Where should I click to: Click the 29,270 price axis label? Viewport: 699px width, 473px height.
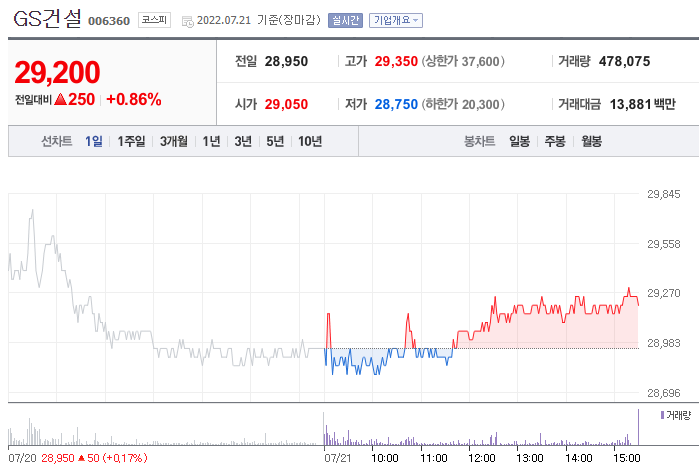coord(664,293)
